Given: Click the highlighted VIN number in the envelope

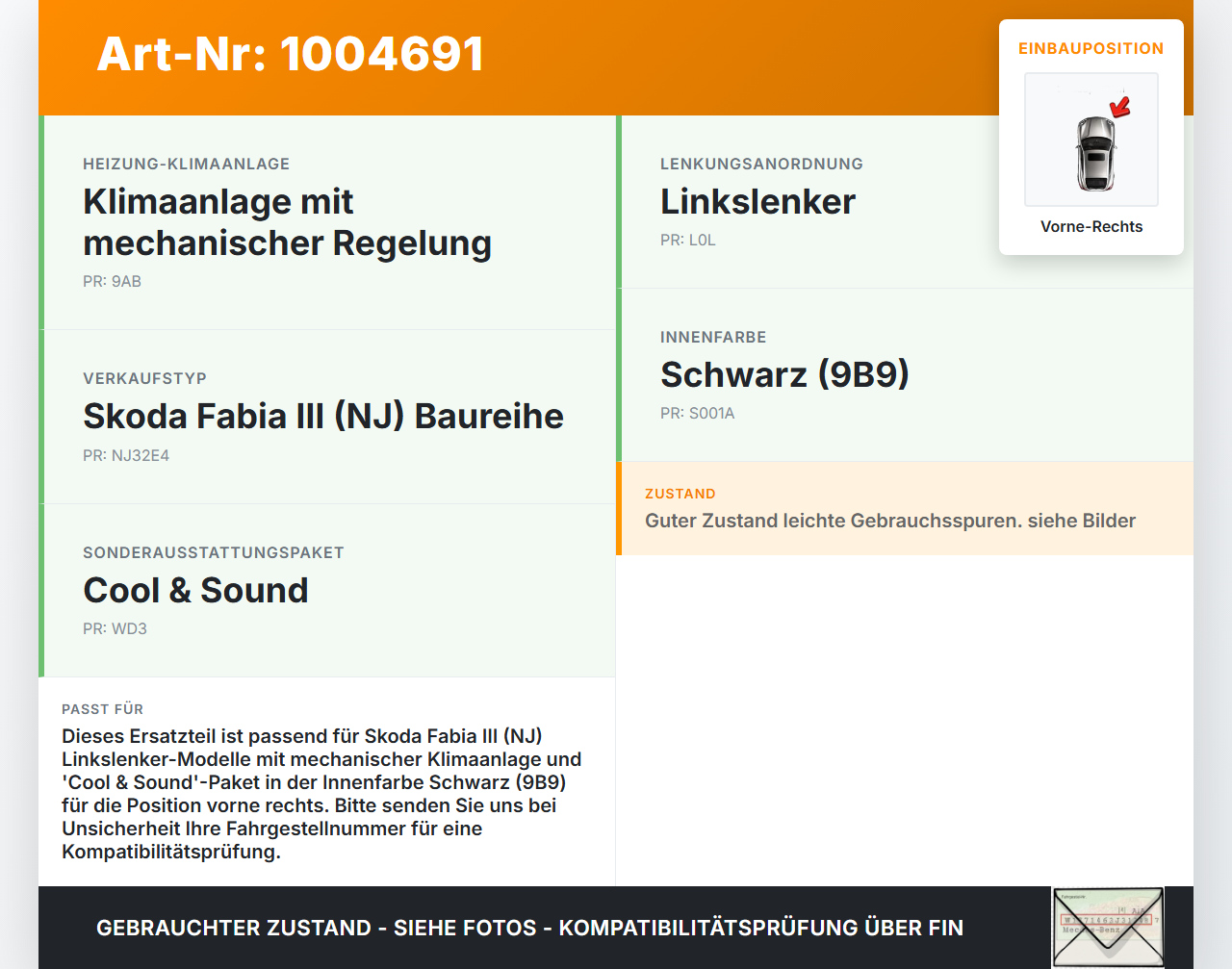Looking at the screenshot, I should tap(1105, 921).
